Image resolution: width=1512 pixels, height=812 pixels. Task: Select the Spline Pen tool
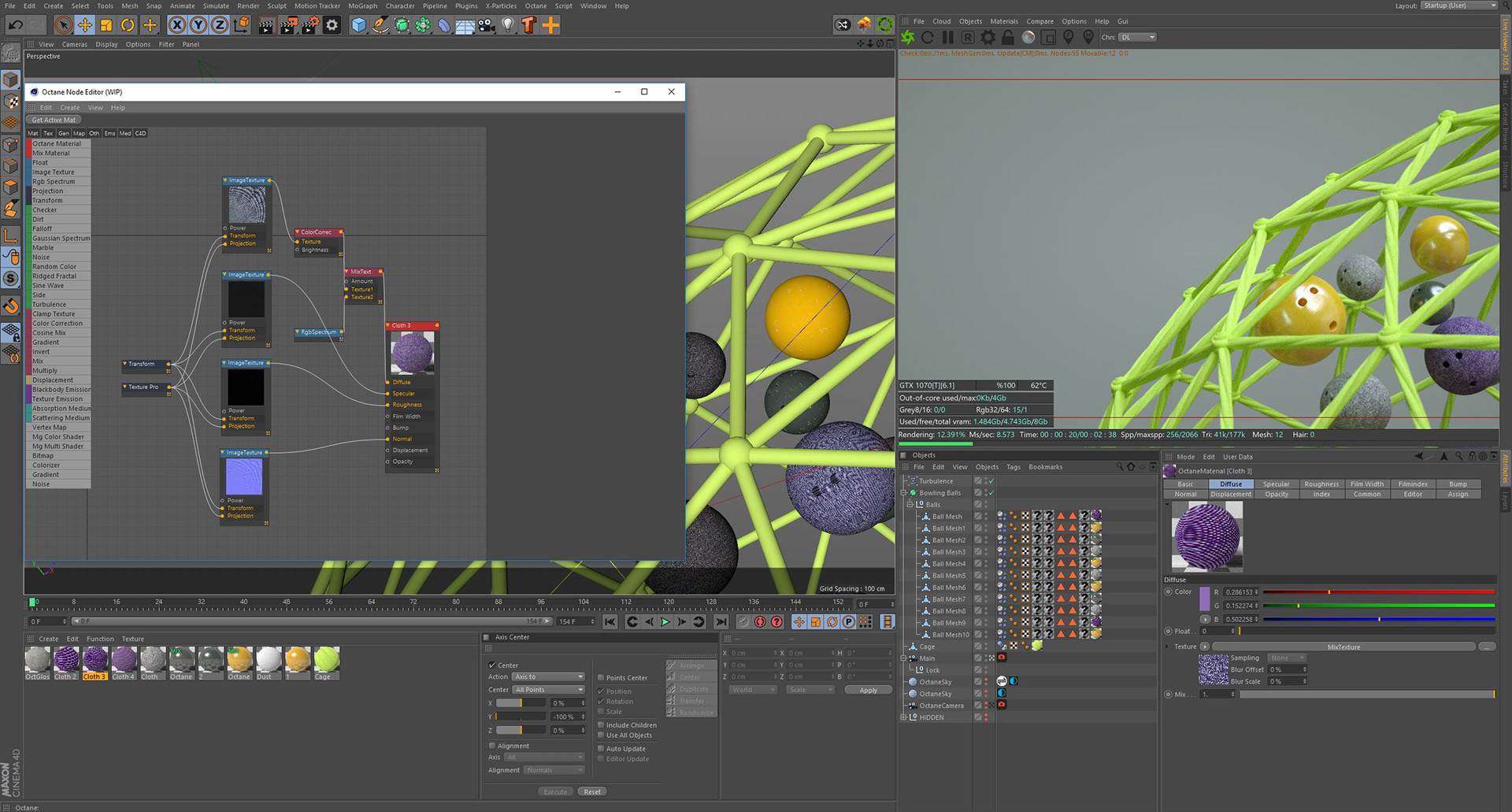coord(380,25)
